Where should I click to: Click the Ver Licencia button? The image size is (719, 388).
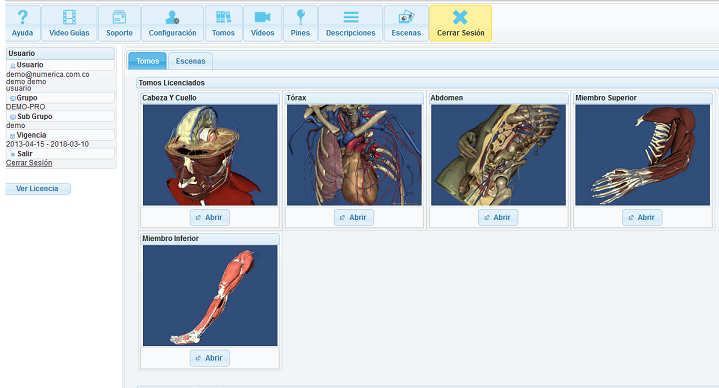click(x=38, y=189)
